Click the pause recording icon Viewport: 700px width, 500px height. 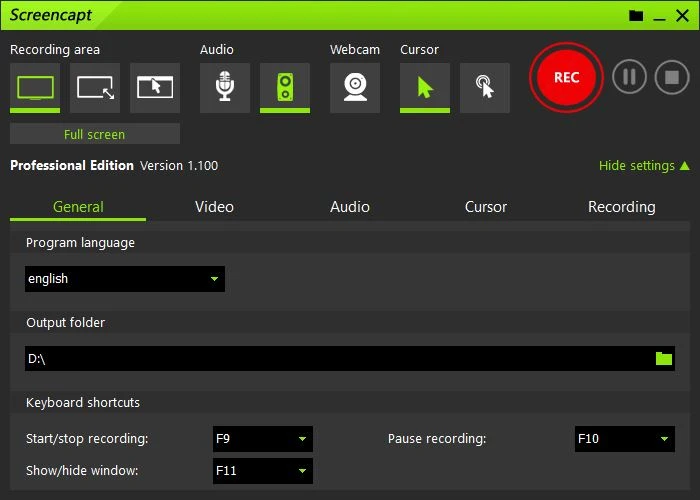629,78
